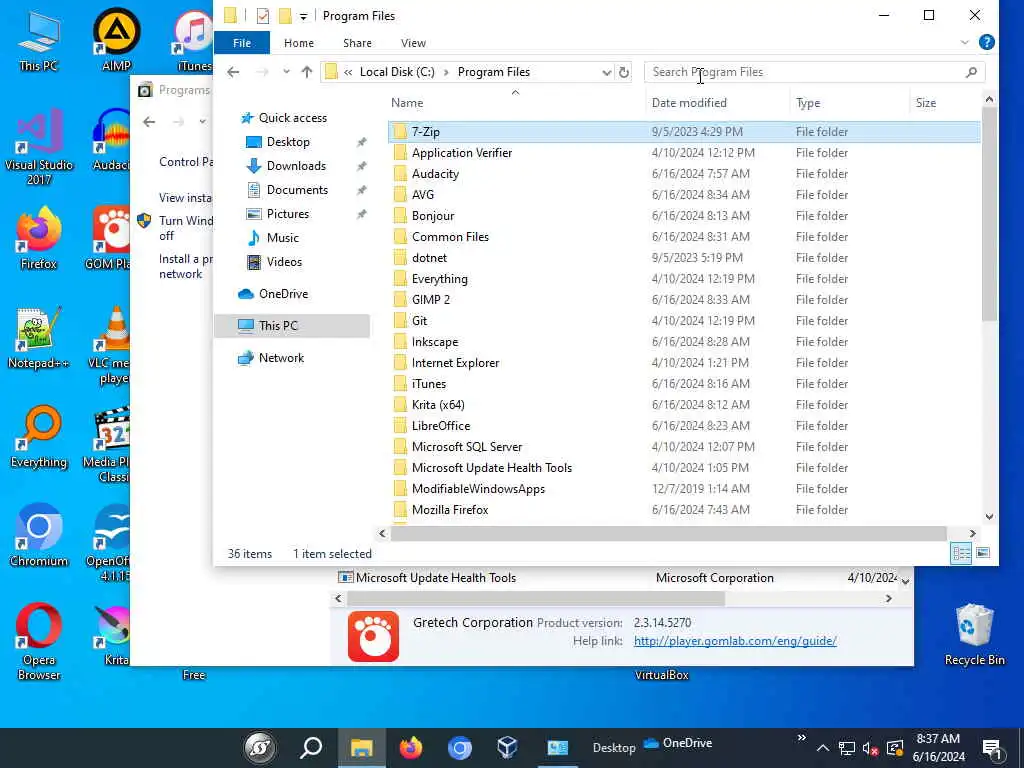Select Network in navigation pane
1024x768 pixels.
[281, 358]
